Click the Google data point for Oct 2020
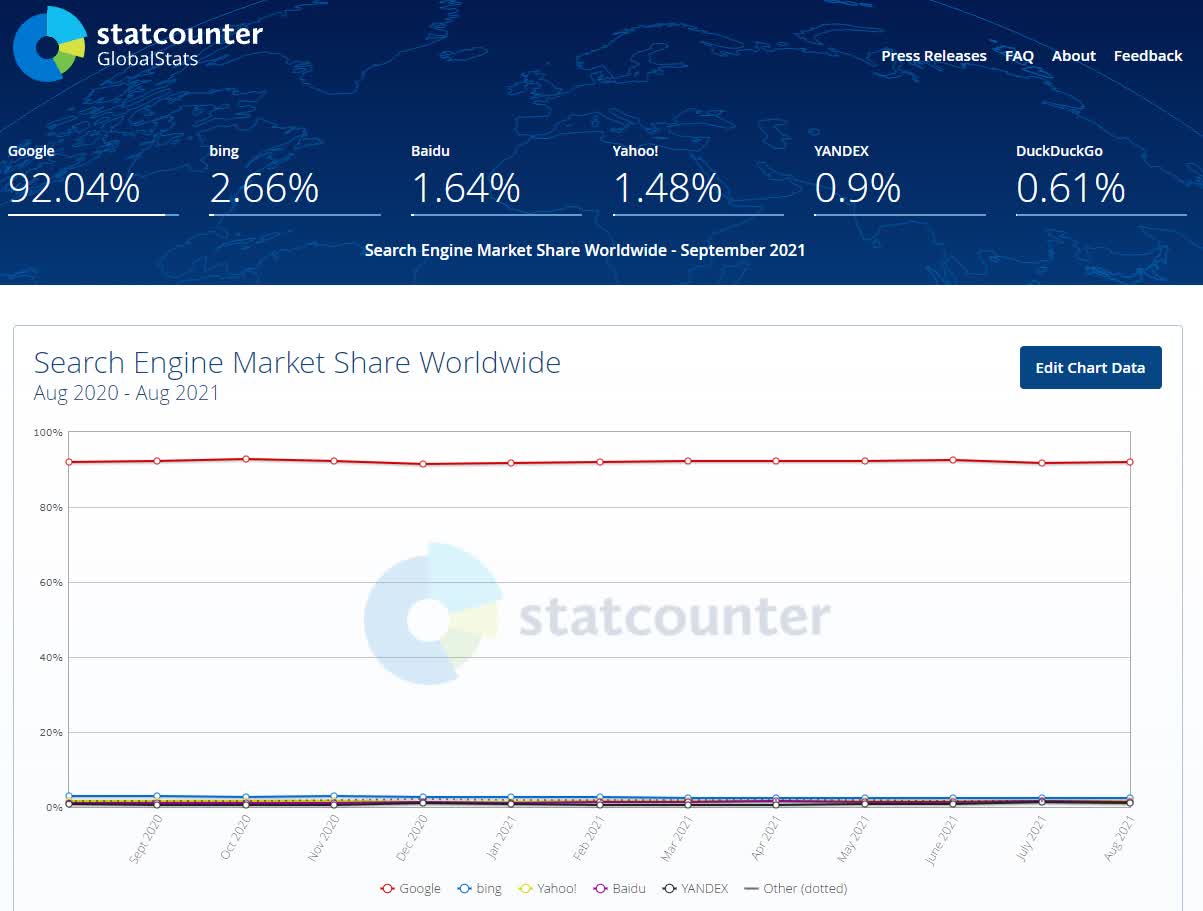 pyautogui.click(x=246, y=459)
